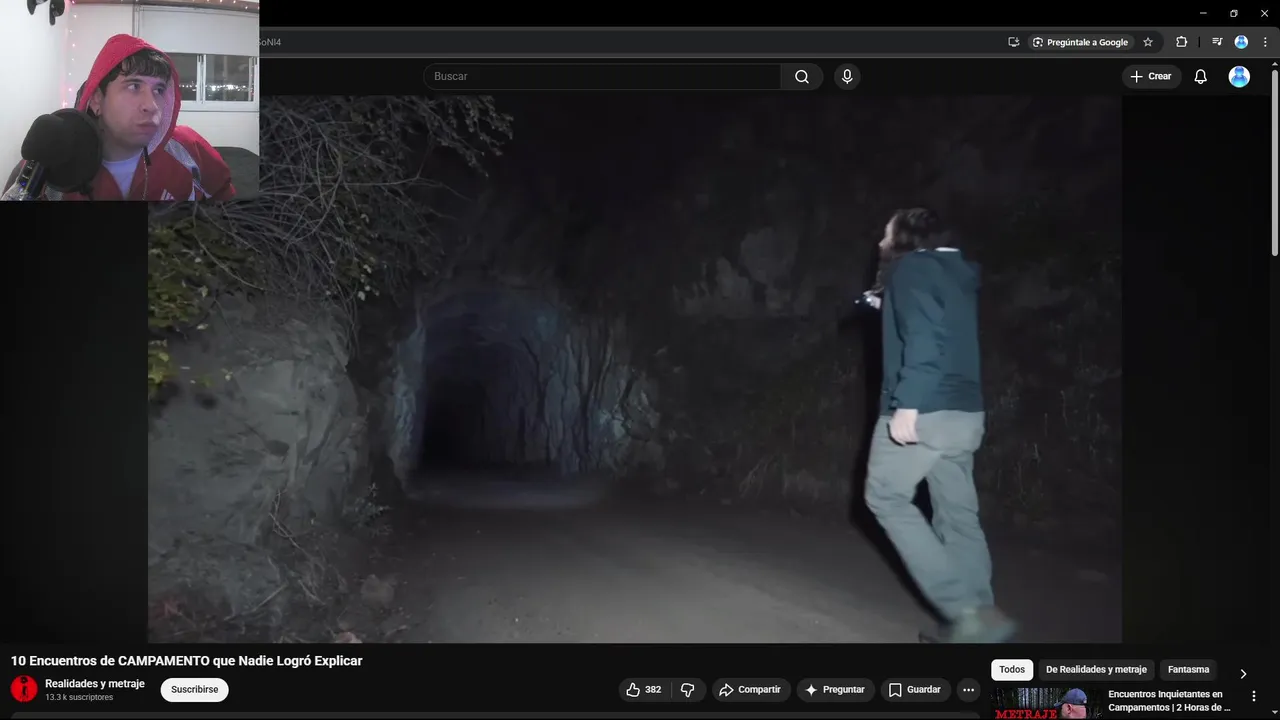Screen dimensions: 1280x720
Task: Restore down the browser window
Action: (x=1233, y=13)
